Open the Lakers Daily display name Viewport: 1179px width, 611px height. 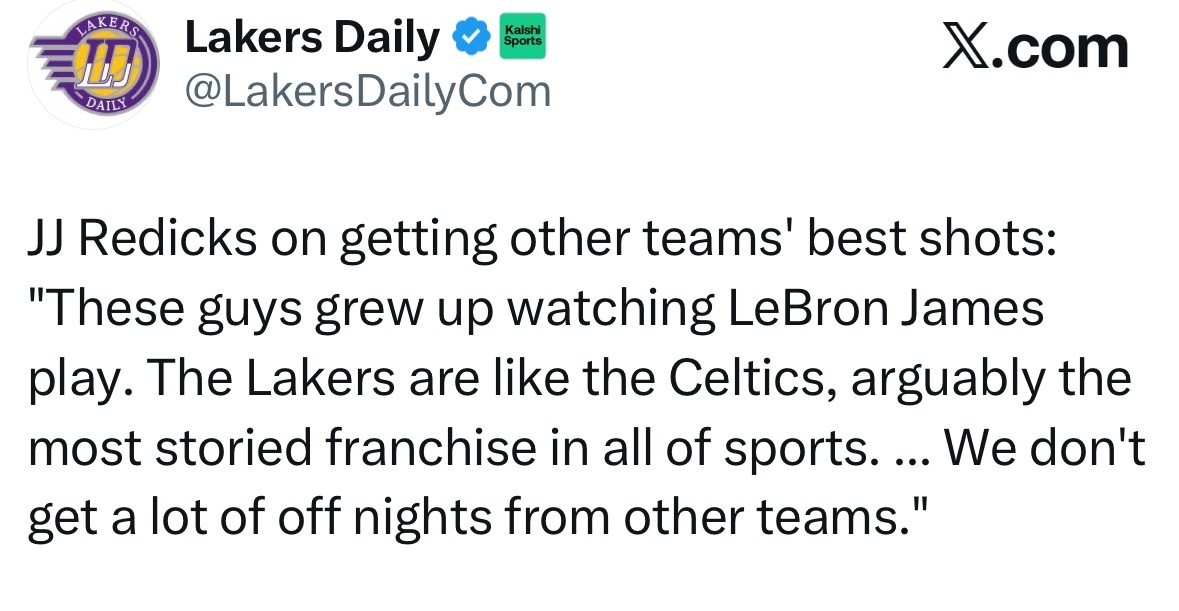pyautogui.click(x=312, y=39)
